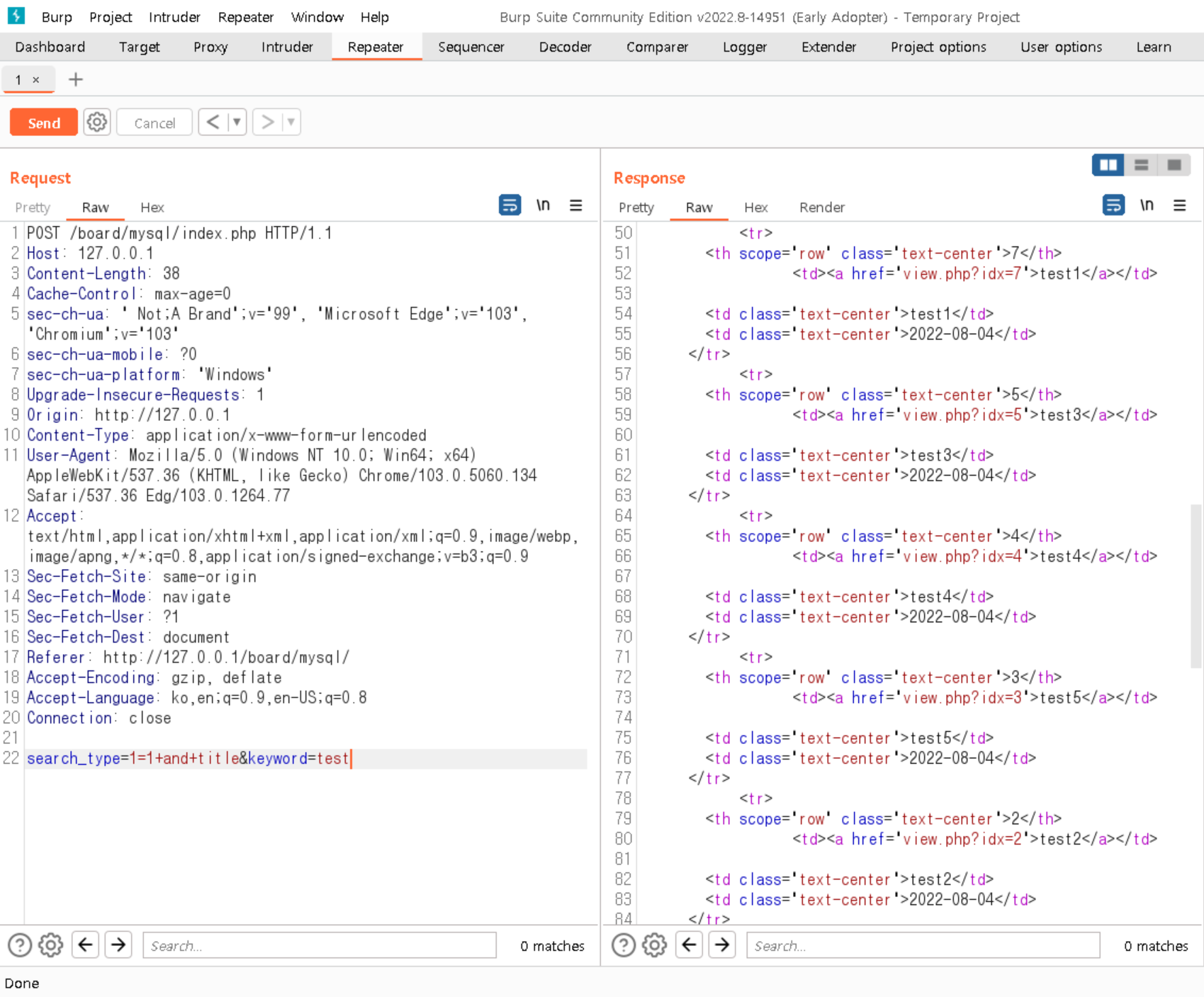Expand back history dropdown arrow
This screenshot has height=997, width=1204.
(237, 123)
